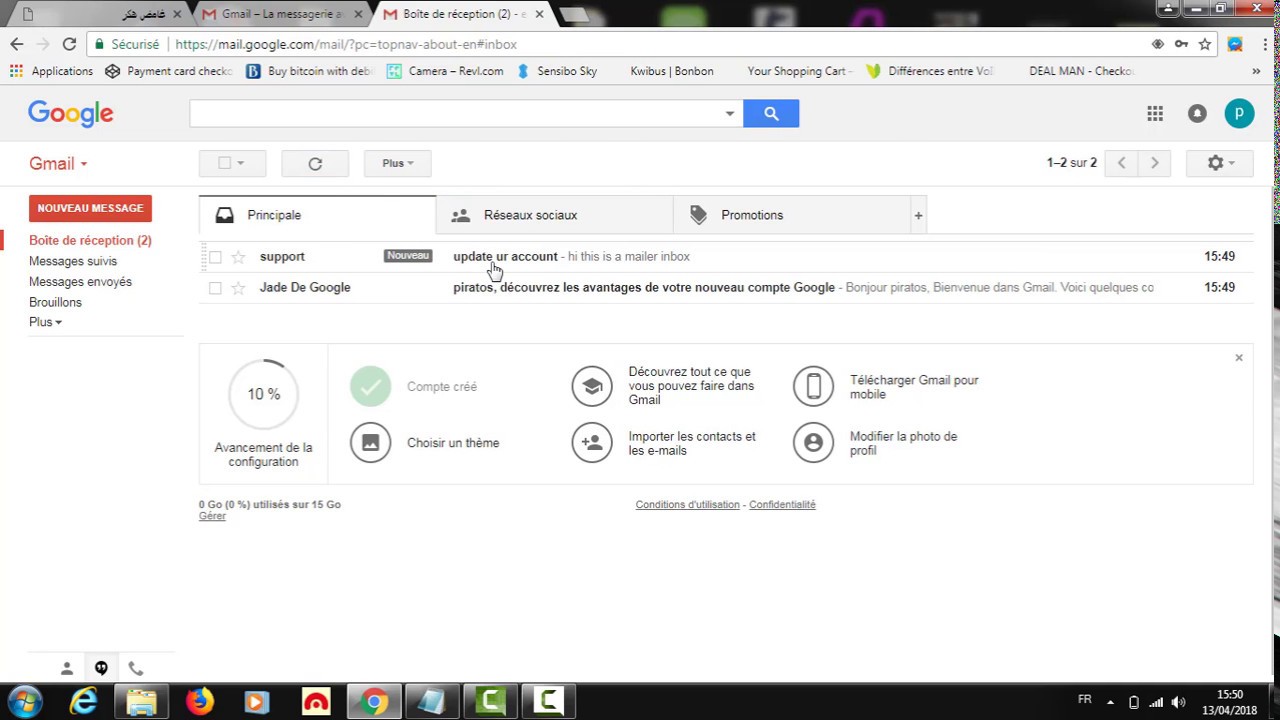Click the import contacts icon

[592, 443]
